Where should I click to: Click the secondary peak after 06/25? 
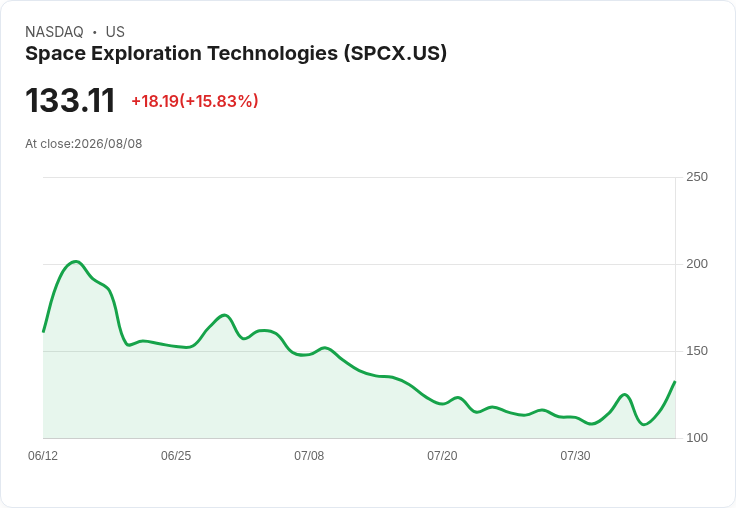point(224,315)
